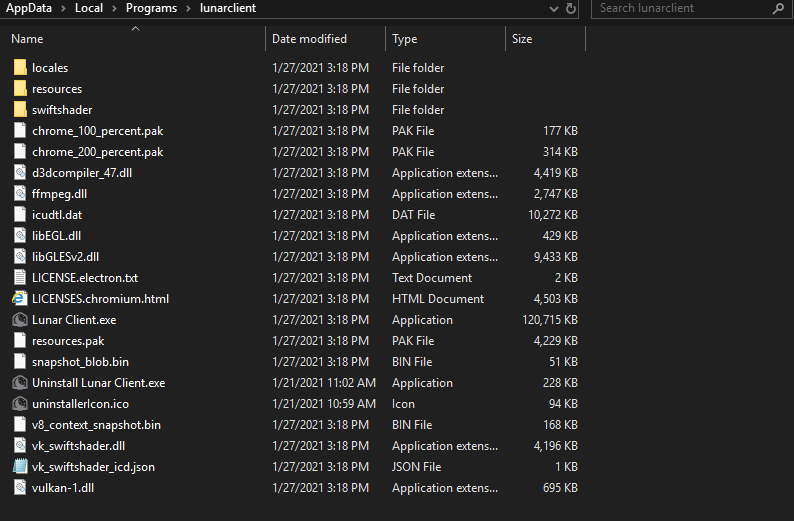Sort files by Name column header
This screenshot has height=521, width=794.
tap(28, 39)
